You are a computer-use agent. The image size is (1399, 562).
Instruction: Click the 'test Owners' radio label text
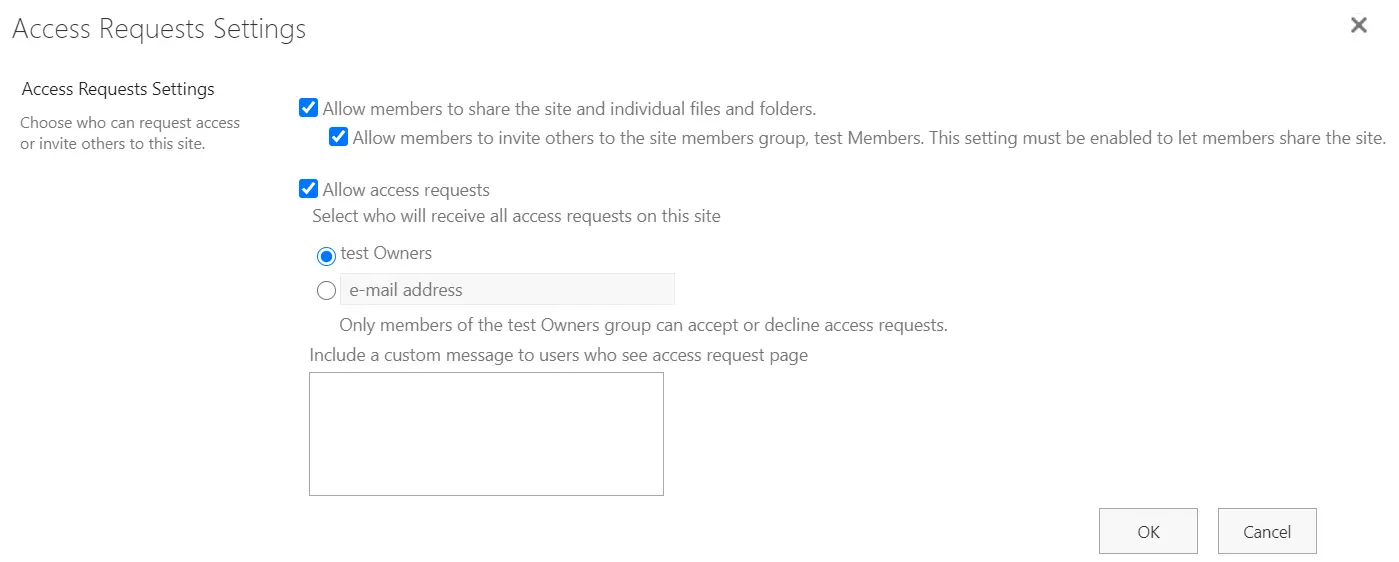point(386,254)
